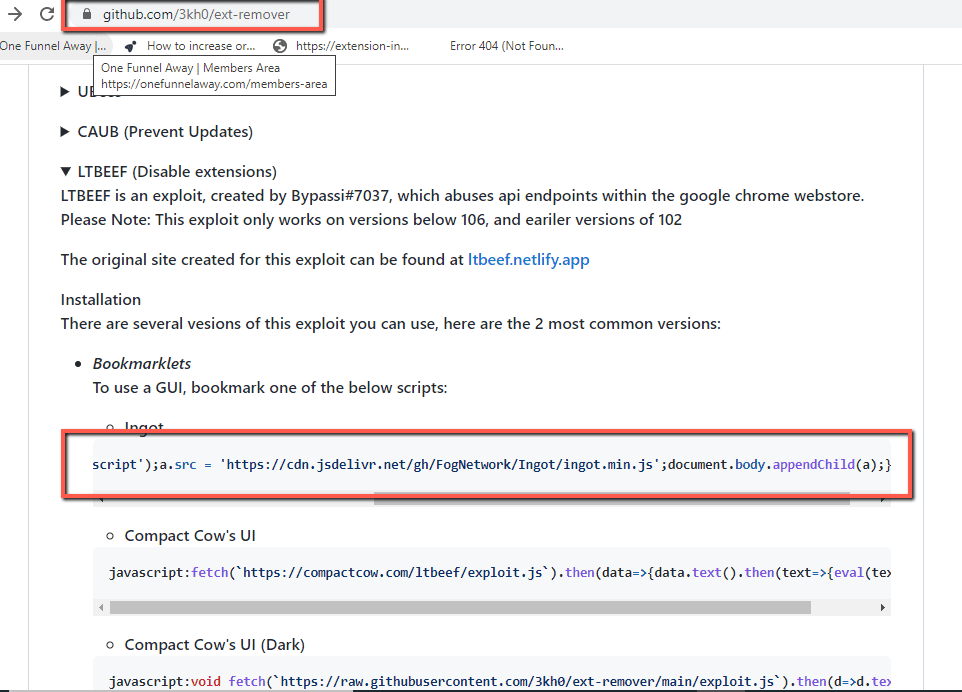The width and height of the screenshot is (962, 692).
Task: Collapse the LTBEEF (Disable extensions) section
Action: tap(169, 172)
